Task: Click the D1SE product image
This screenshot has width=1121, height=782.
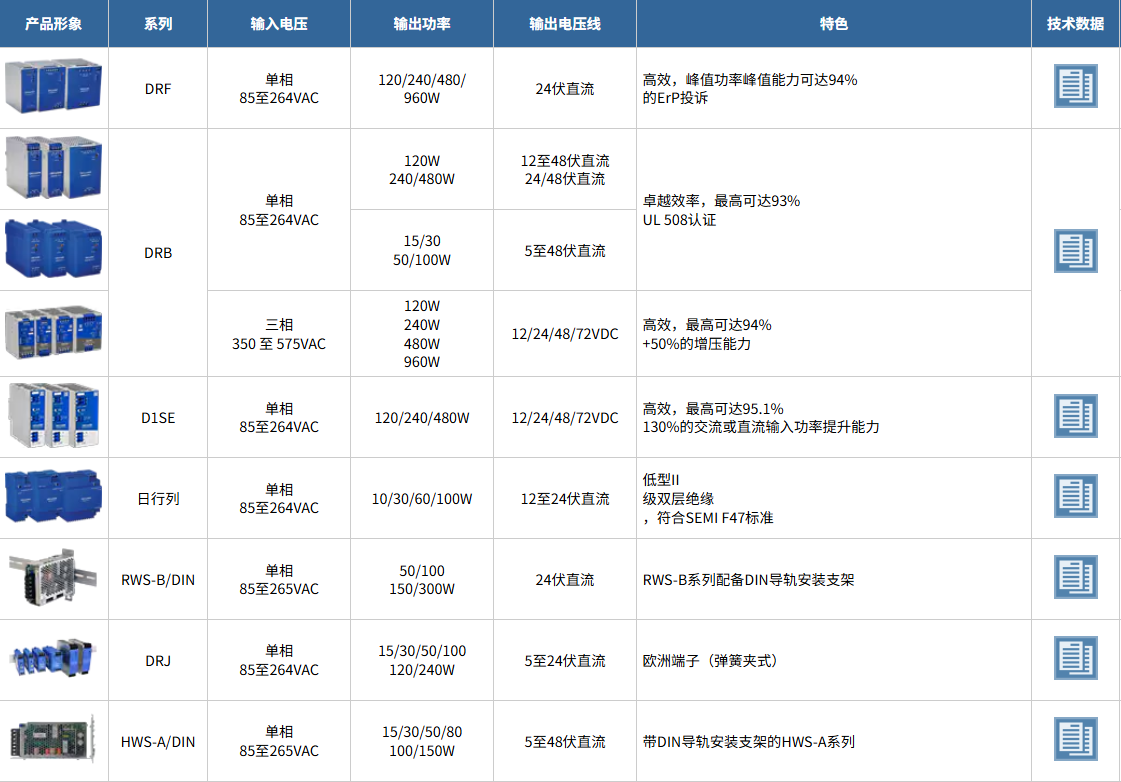Action: pyautogui.click(x=54, y=416)
